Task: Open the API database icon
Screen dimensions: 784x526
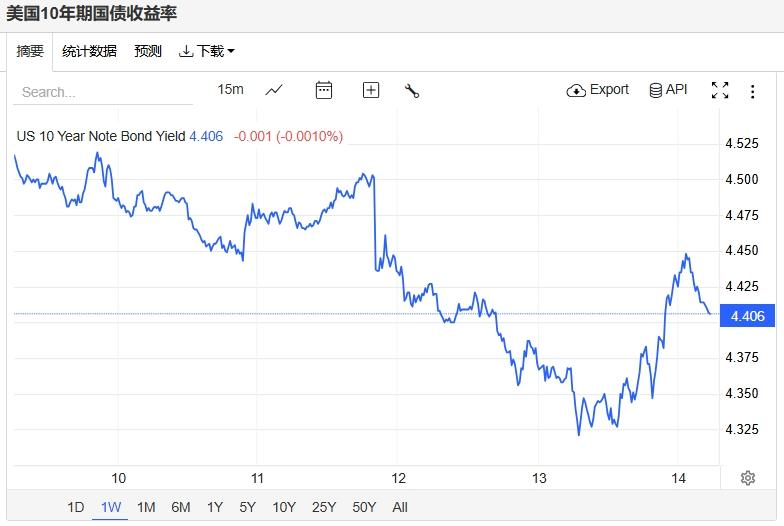Action: [668, 90]
